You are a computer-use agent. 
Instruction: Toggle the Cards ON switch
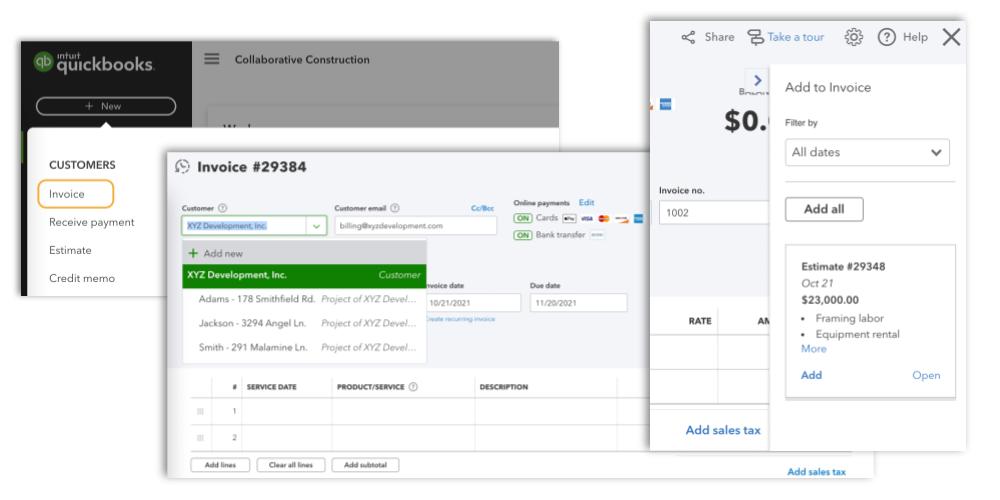[523, 218]
